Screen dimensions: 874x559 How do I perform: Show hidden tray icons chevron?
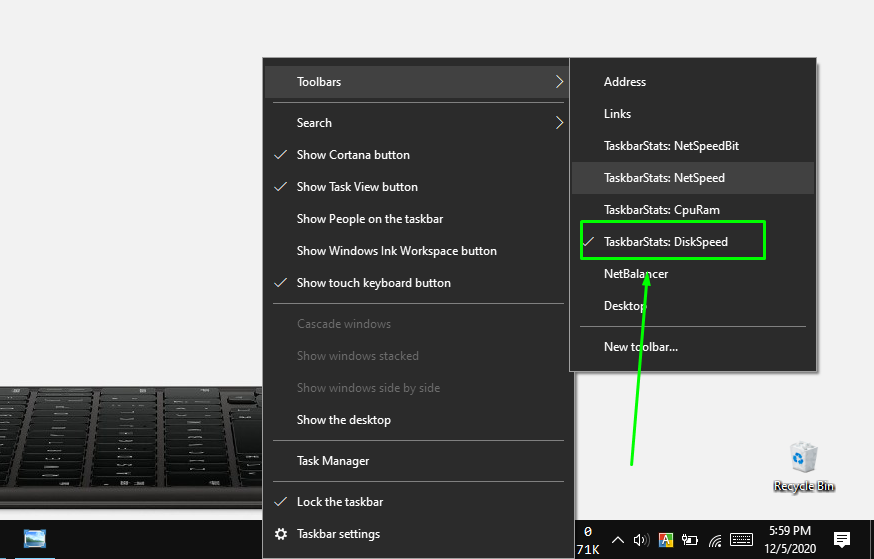(x=618, y=540)
